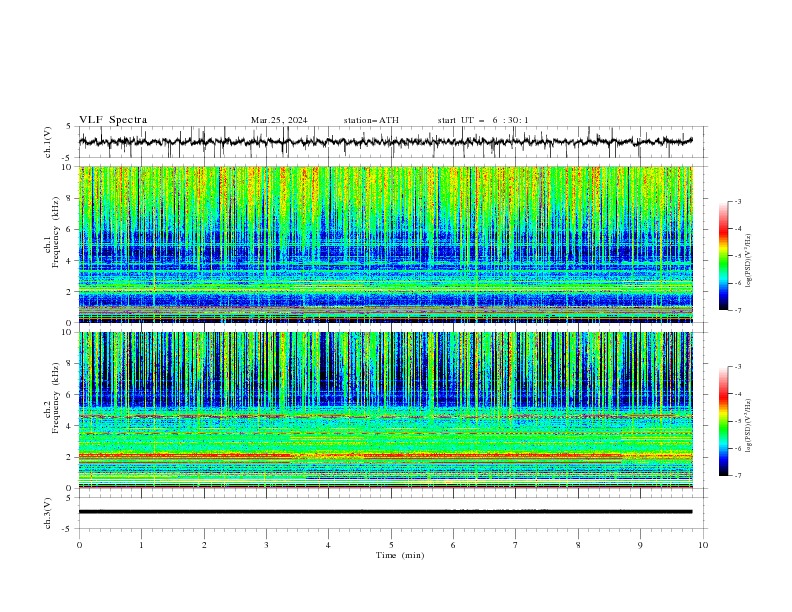Click the upper log(PSD)(V²/Hz) colorbar label
The height and width of the screenshot is (612, 792).
(749, 261)
